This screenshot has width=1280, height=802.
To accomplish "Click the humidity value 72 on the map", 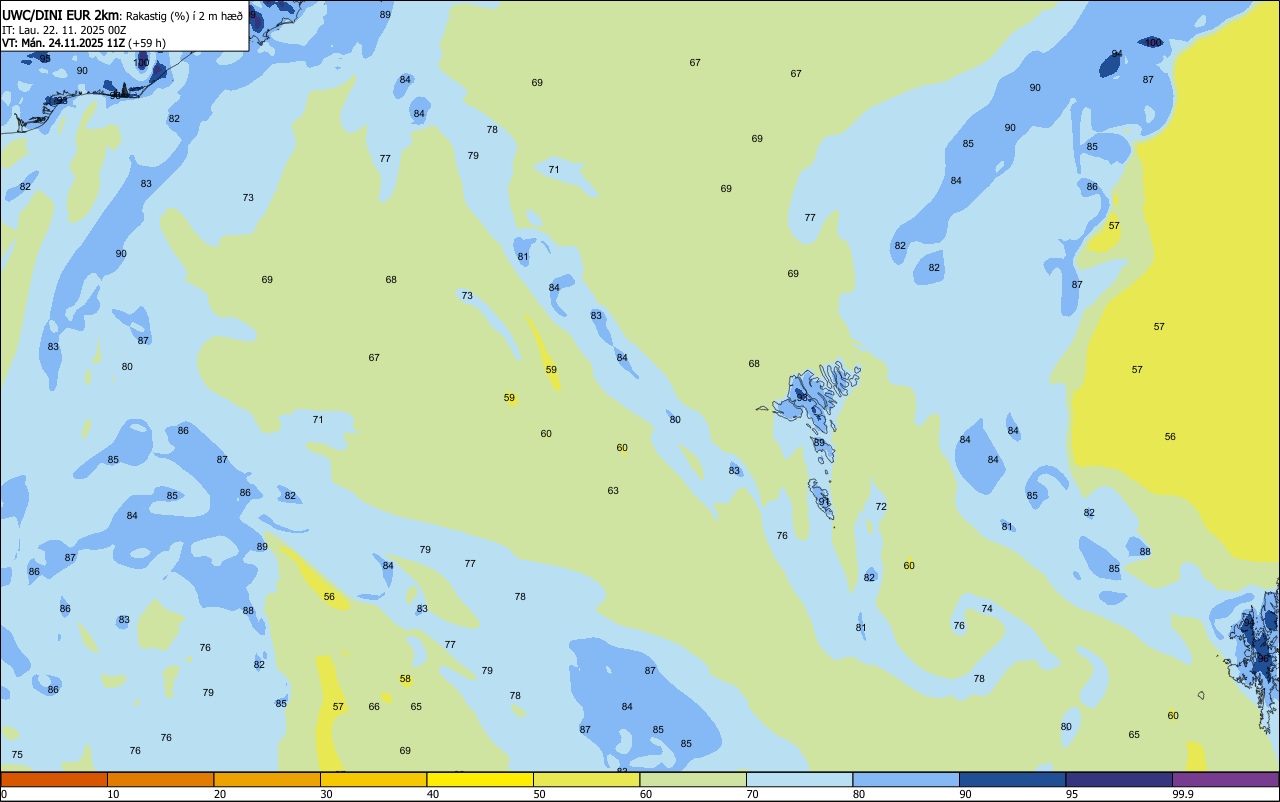I will pos(881,507).
